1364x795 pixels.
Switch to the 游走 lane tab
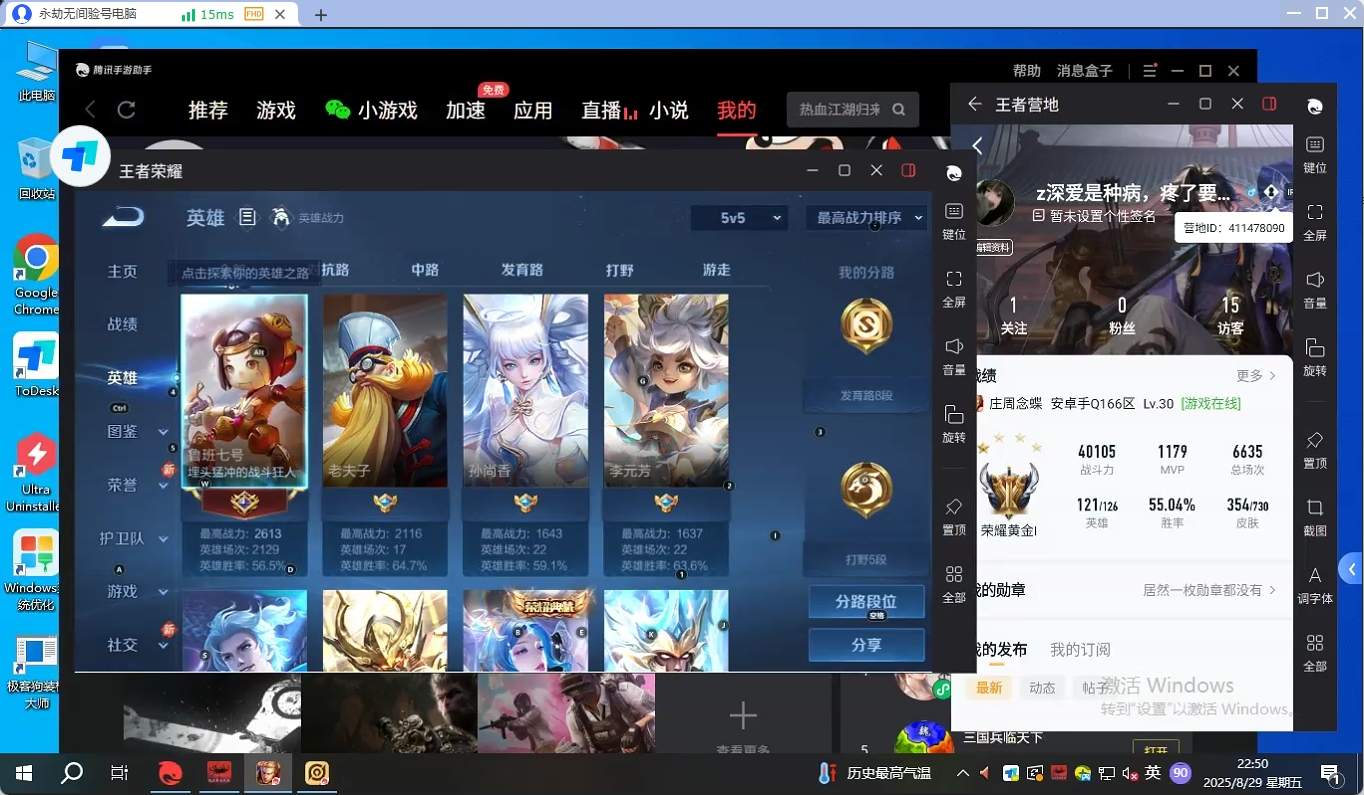coord(716,270)
